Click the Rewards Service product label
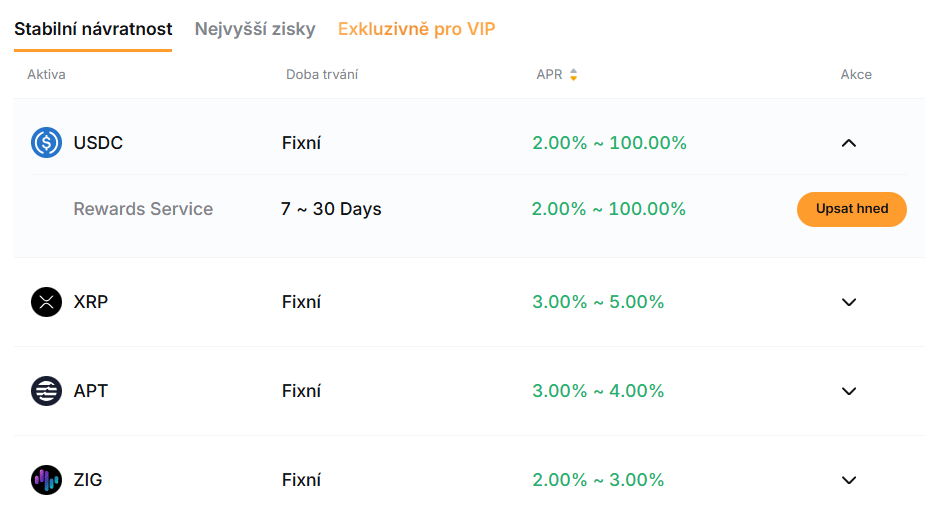934x520 pixels. click(143, 209)
